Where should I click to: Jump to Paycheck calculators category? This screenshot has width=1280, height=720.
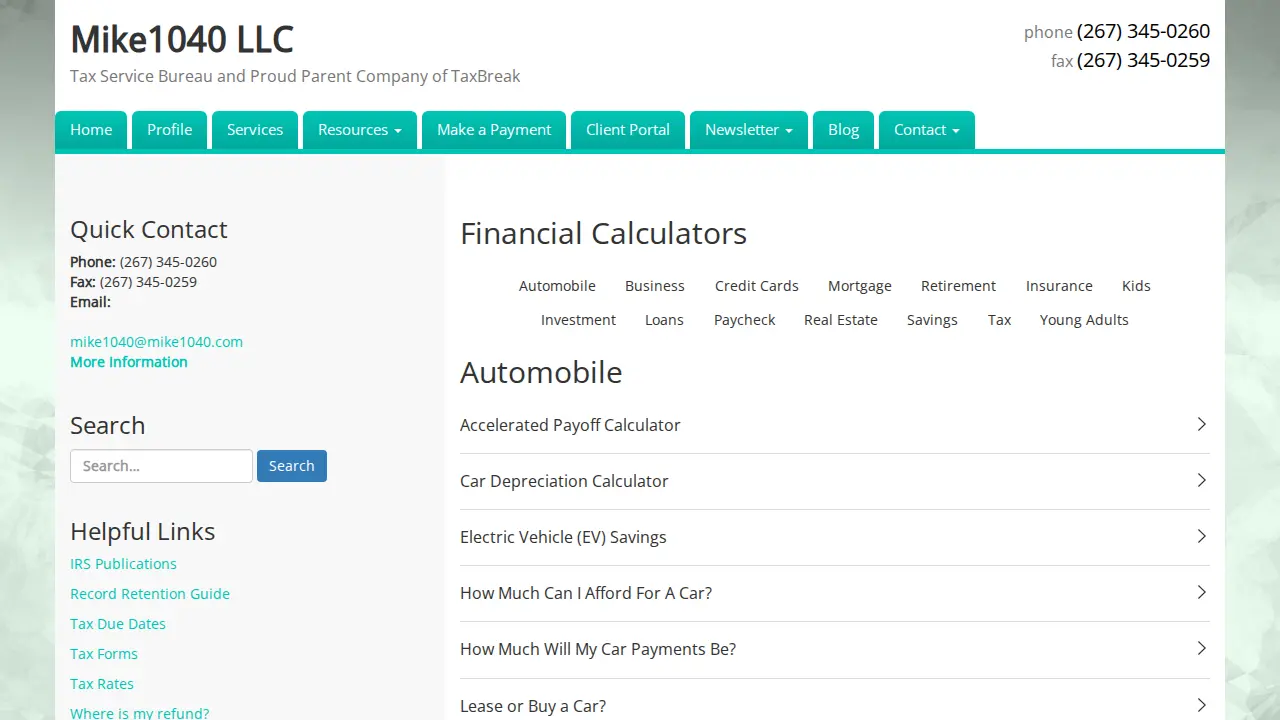point(745,320)
